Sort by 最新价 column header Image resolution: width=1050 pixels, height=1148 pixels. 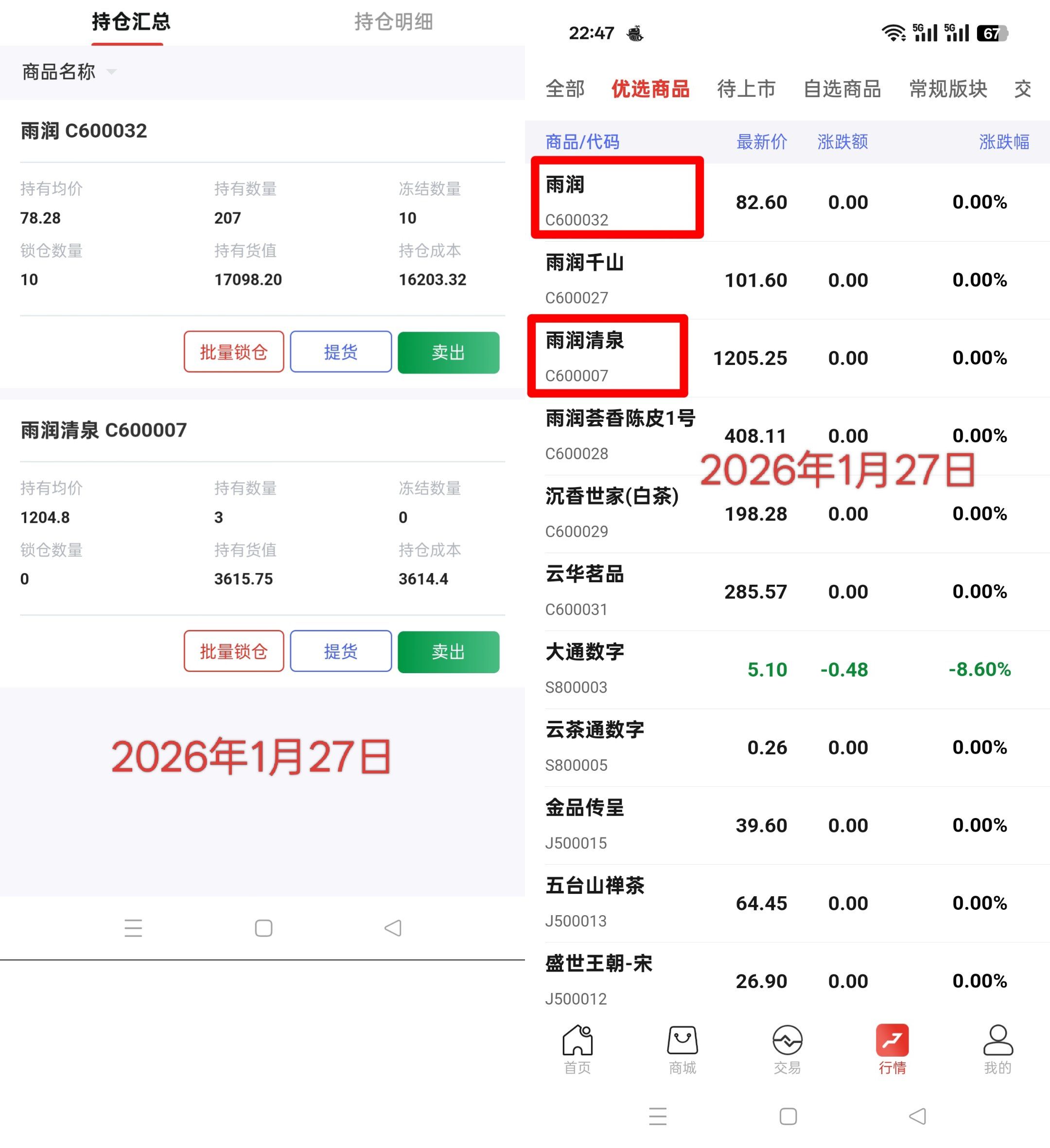(x=761, y=142)
